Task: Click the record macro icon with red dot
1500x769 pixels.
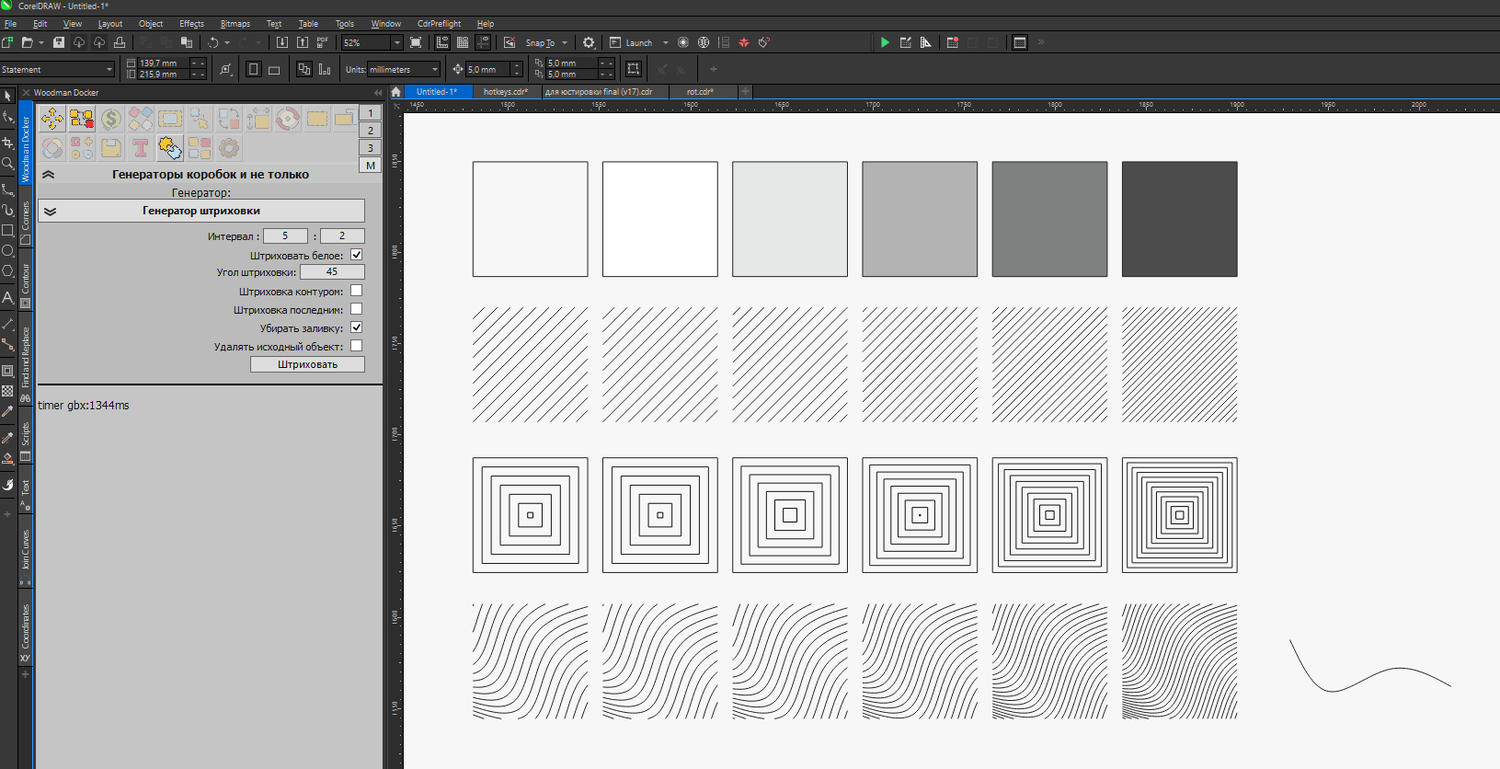Action: [953, 42]
